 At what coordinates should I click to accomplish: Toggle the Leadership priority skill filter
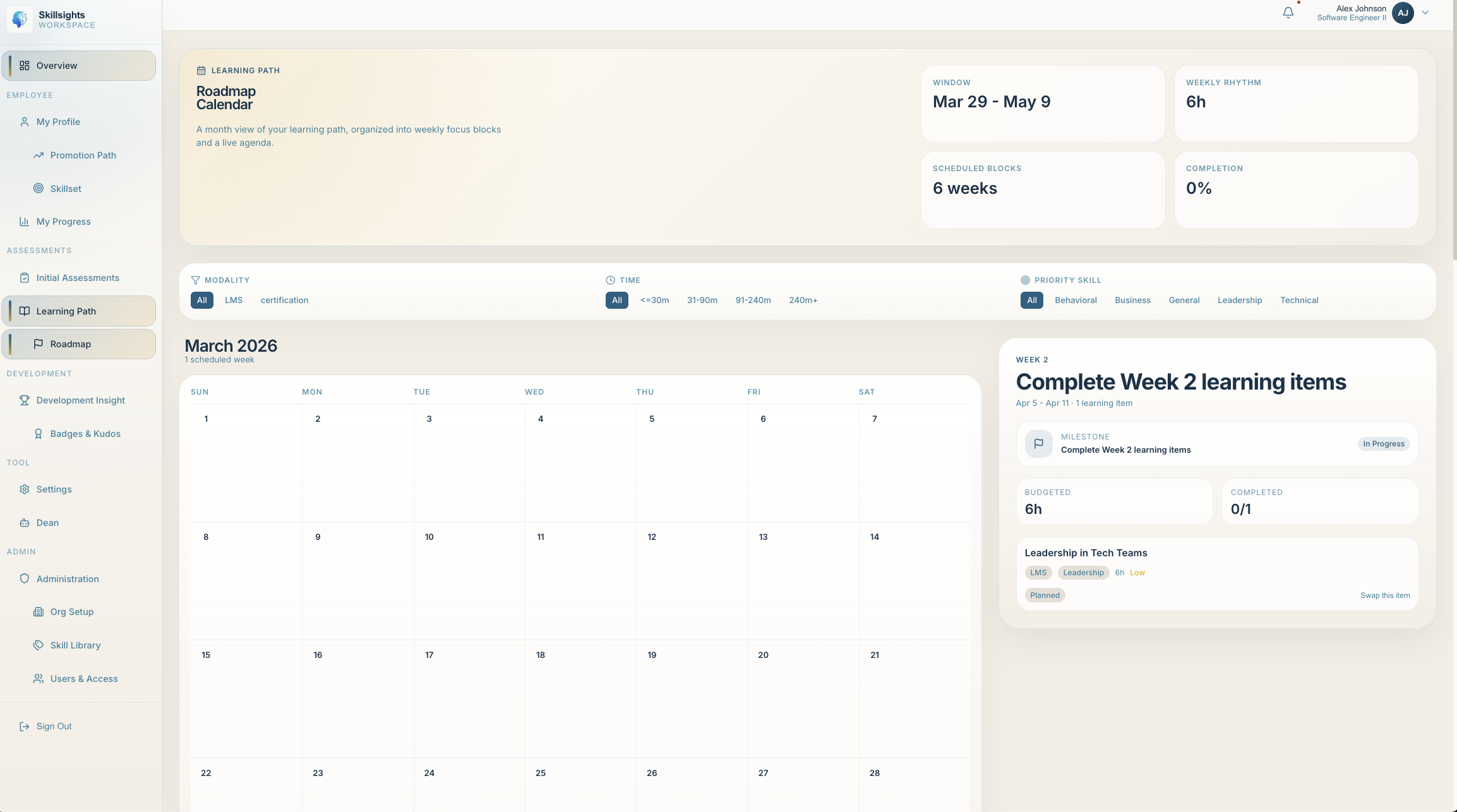tap(1239, 301)
